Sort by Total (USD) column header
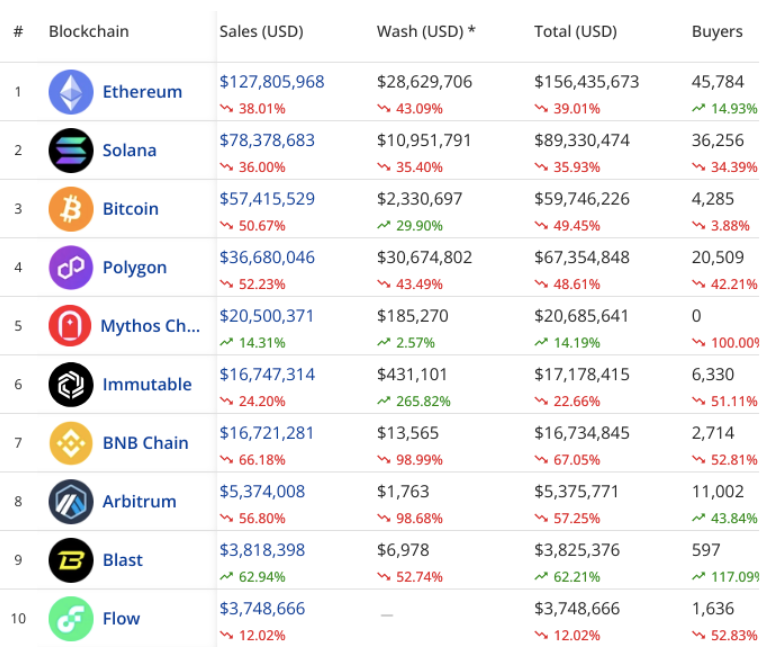The image size is (784, 658). click(x=576, y=32)
